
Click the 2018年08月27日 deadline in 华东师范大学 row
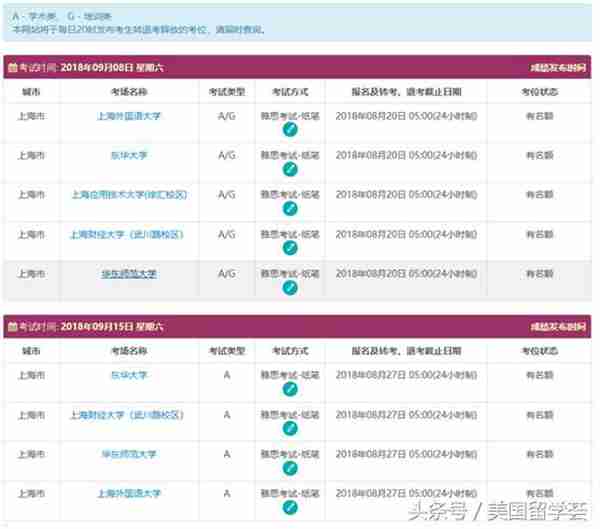pos(406,454)
